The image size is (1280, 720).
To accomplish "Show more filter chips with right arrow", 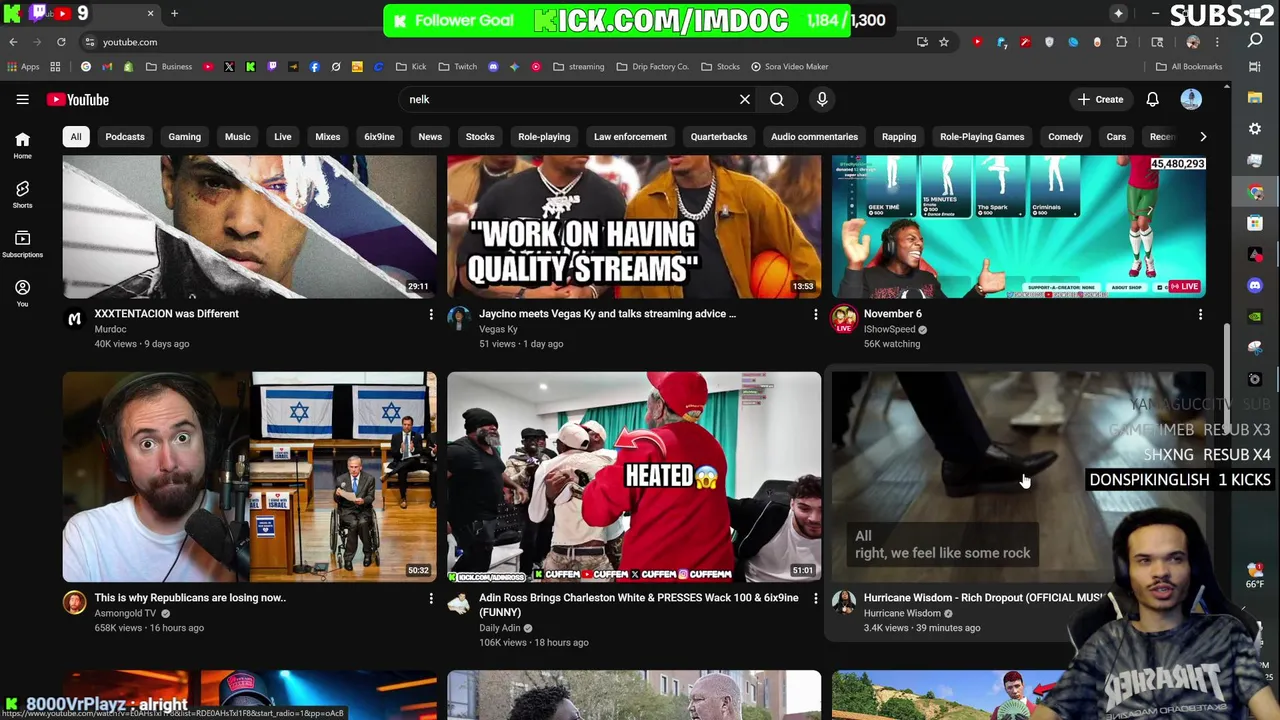I will (x=1203, y=137).
